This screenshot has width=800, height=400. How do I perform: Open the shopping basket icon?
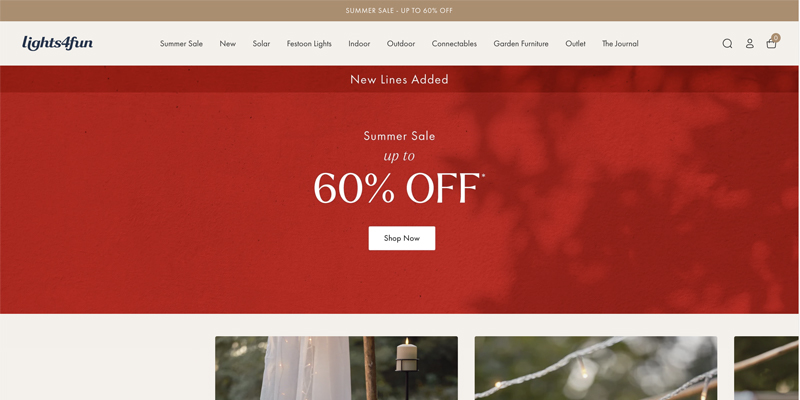pyautogui.click(x=771, y=44)
